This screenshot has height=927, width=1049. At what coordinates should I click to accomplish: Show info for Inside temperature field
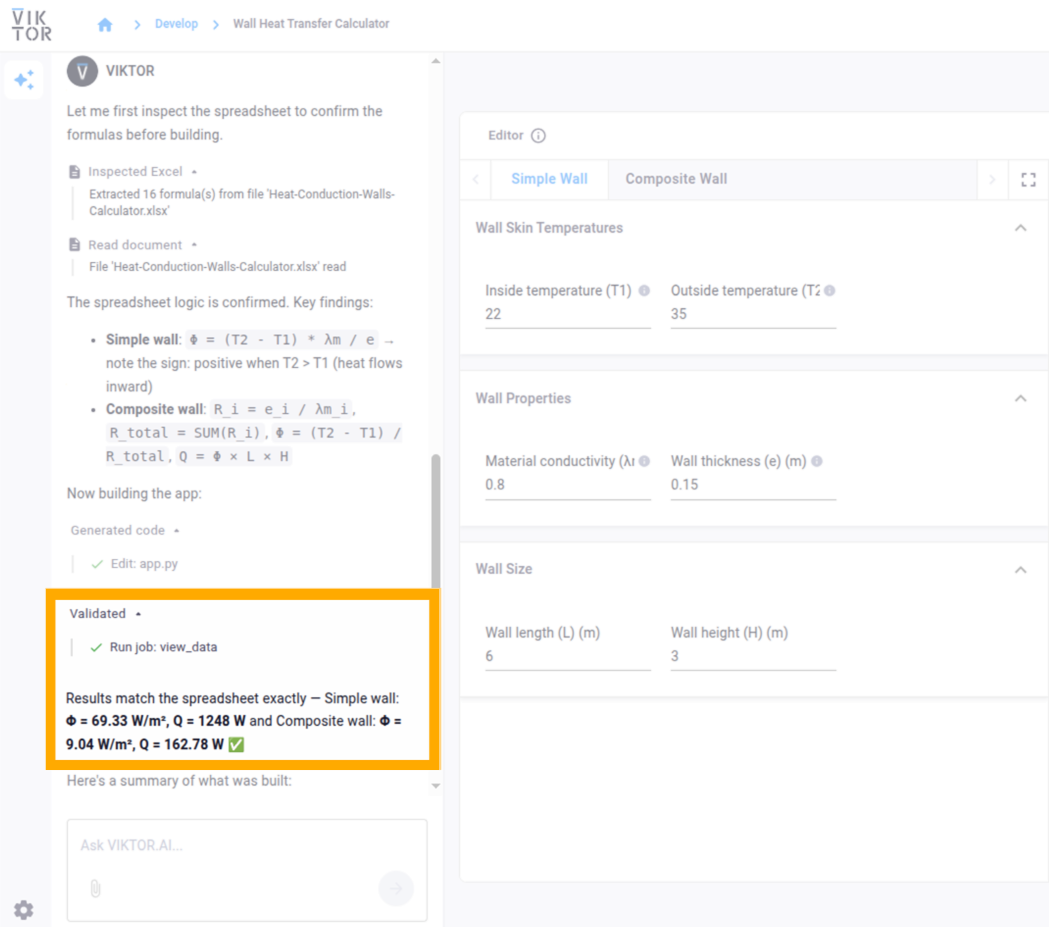[x=644, y=291]
